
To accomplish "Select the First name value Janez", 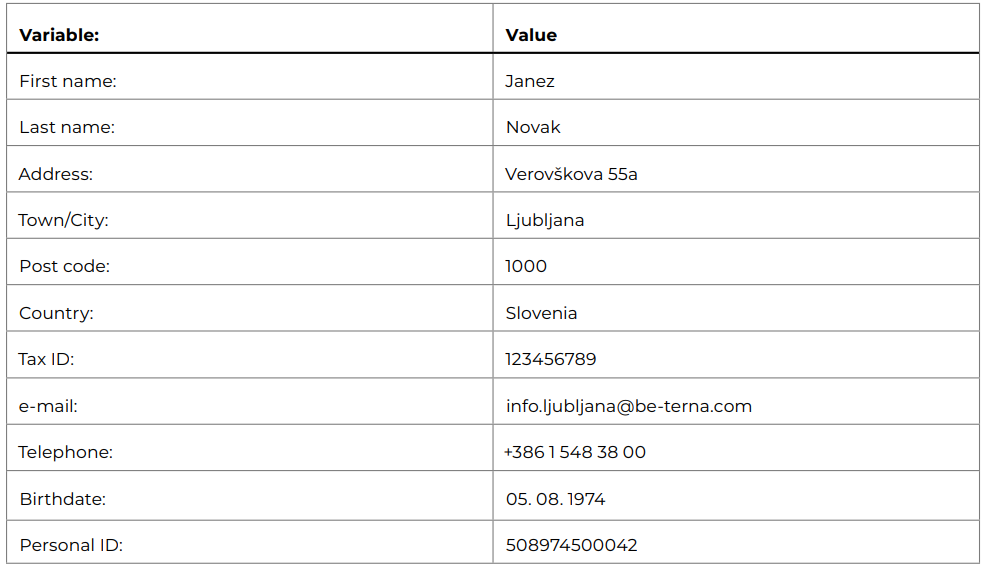I will point(530,81).
